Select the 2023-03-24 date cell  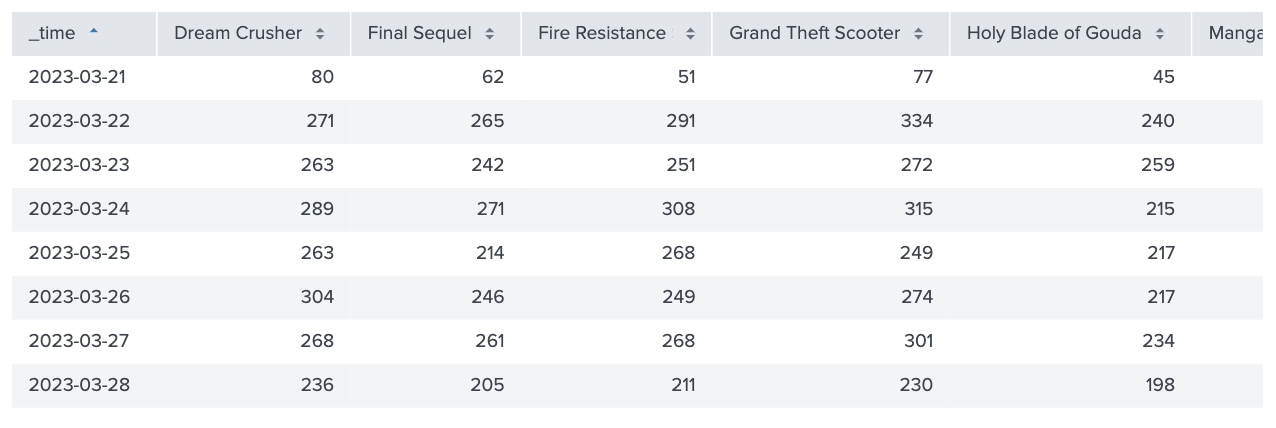coord(79,209)
